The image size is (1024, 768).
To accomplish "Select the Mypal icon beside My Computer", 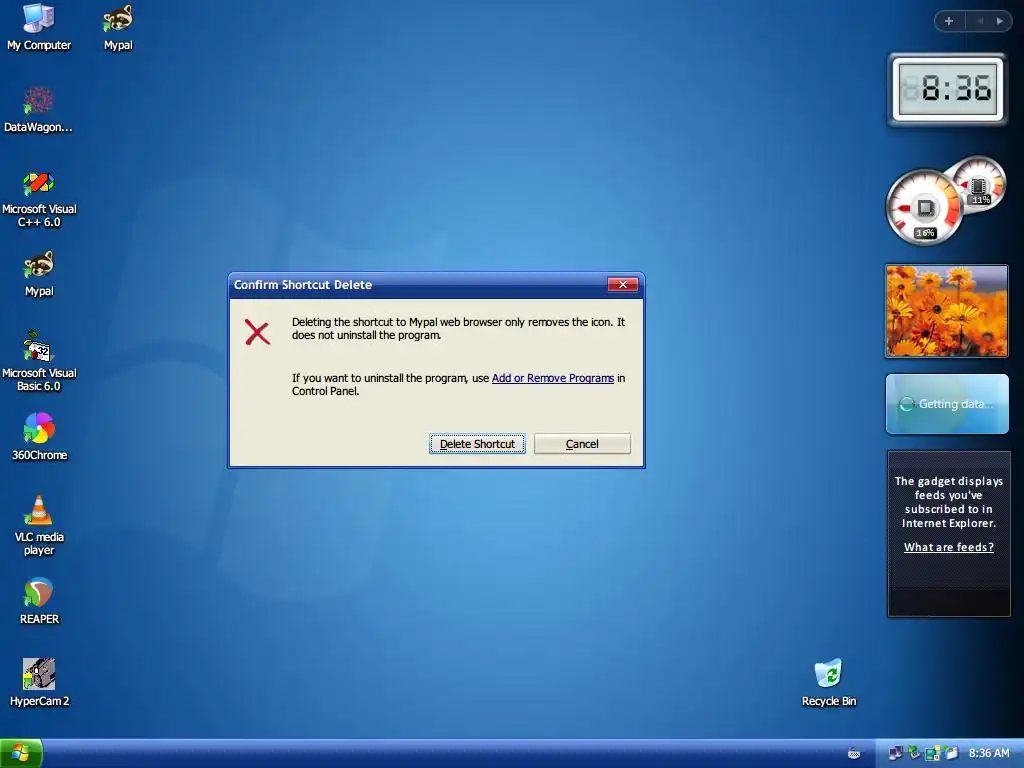I will 118,27.
